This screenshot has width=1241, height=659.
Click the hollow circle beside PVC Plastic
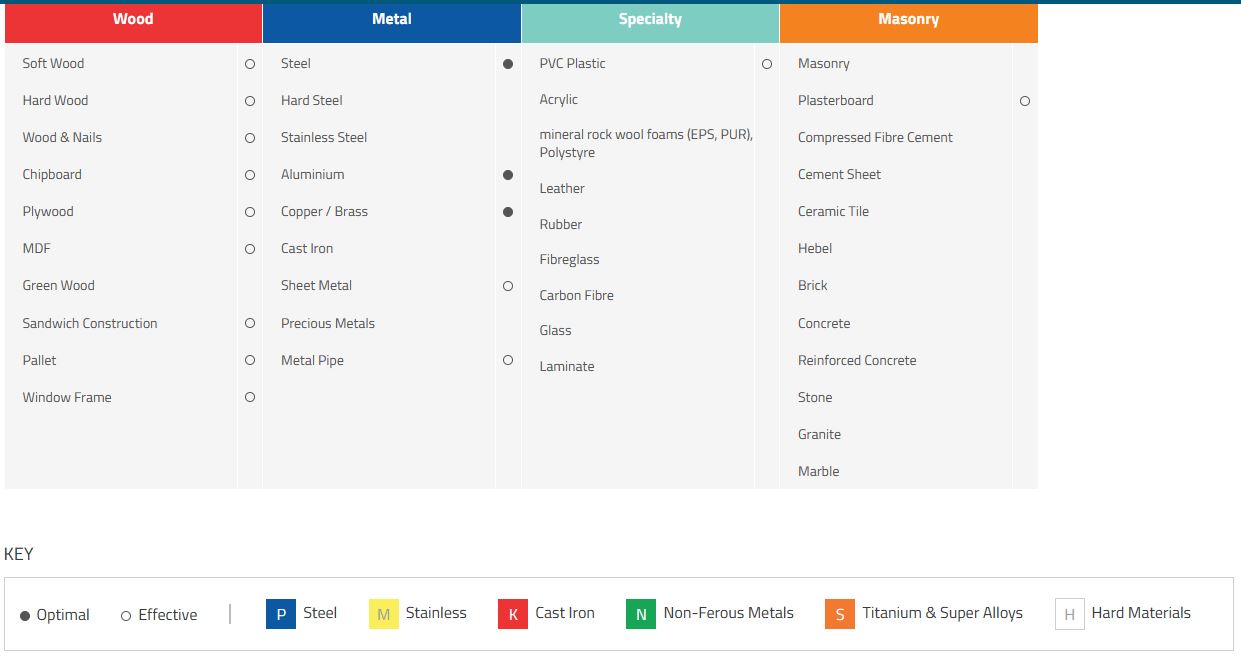coord(767,64)
